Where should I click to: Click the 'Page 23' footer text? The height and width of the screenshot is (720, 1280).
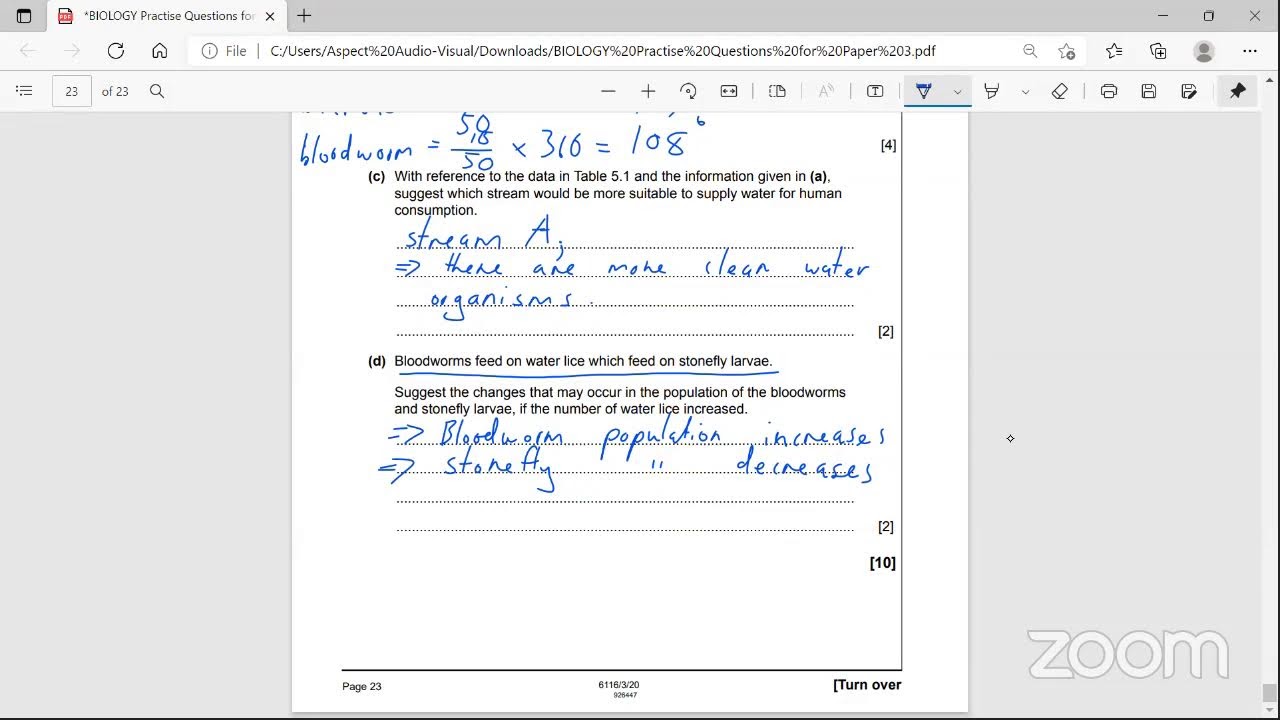click(362, 686)
